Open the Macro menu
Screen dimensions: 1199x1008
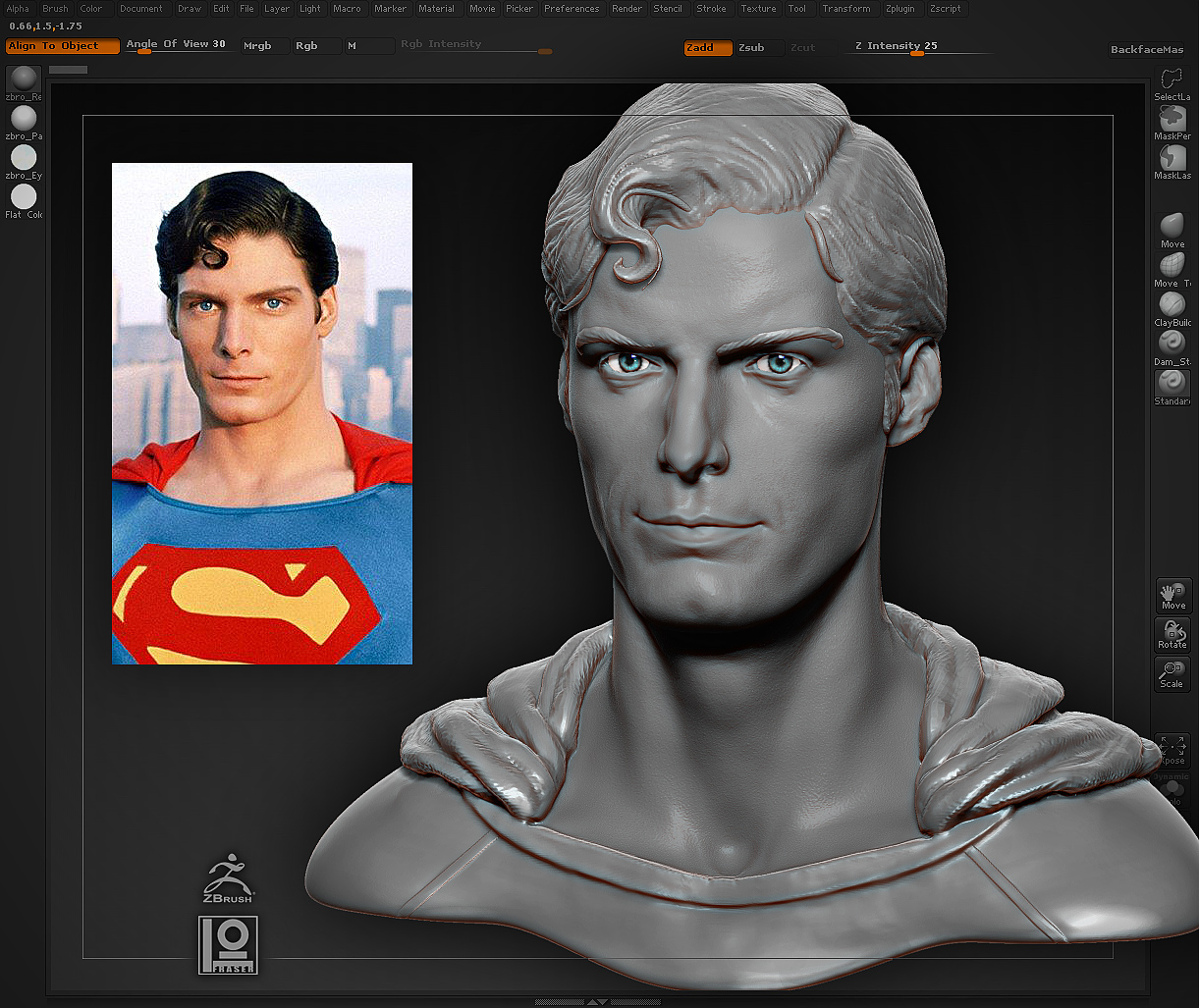(x=347, y=9)
